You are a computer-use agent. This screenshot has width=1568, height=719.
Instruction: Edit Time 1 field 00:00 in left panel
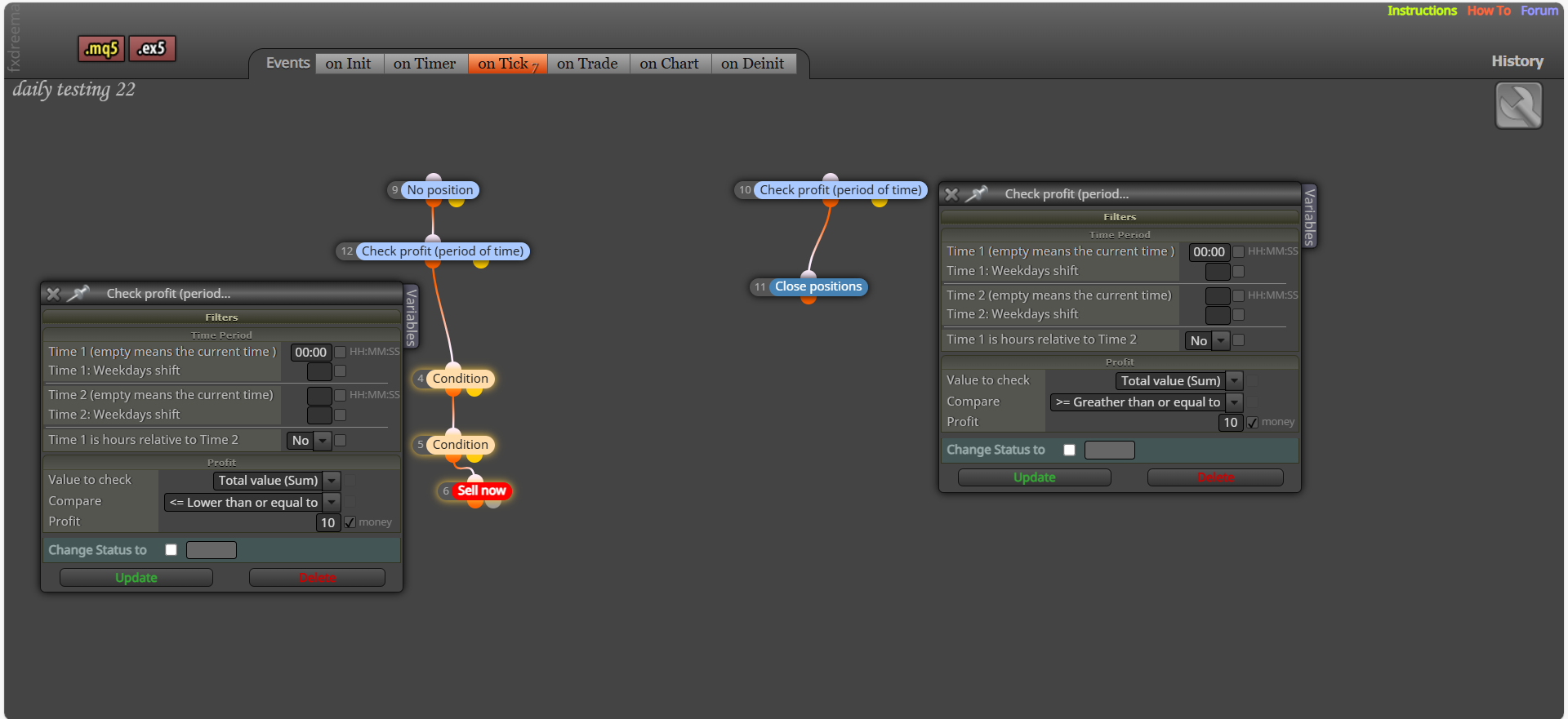point(311,353)
